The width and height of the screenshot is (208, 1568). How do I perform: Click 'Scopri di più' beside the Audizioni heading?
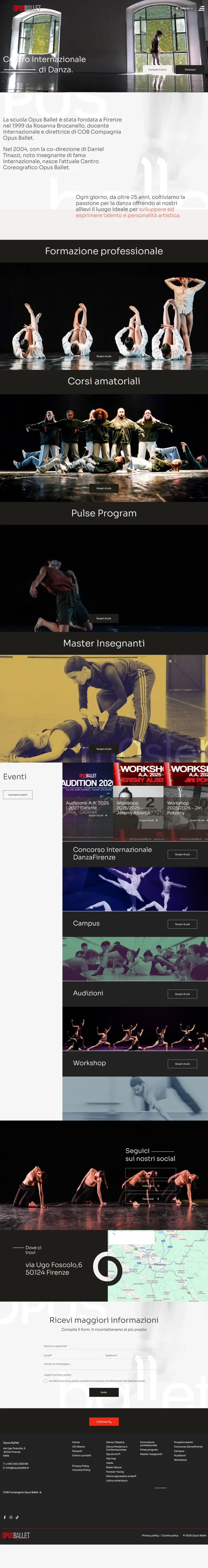182,994
